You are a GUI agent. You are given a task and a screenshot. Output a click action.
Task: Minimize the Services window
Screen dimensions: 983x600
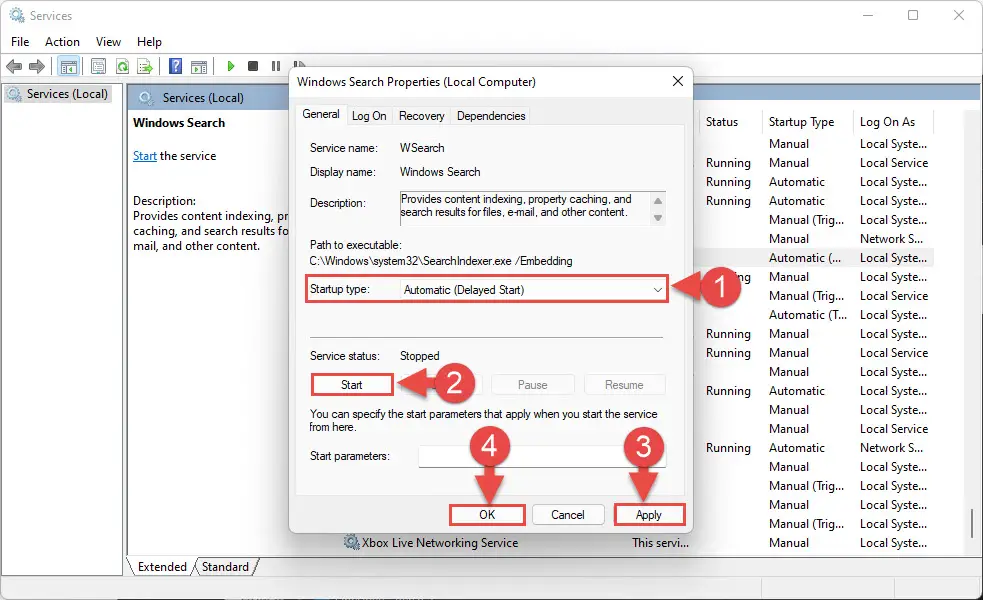[868, 15]
